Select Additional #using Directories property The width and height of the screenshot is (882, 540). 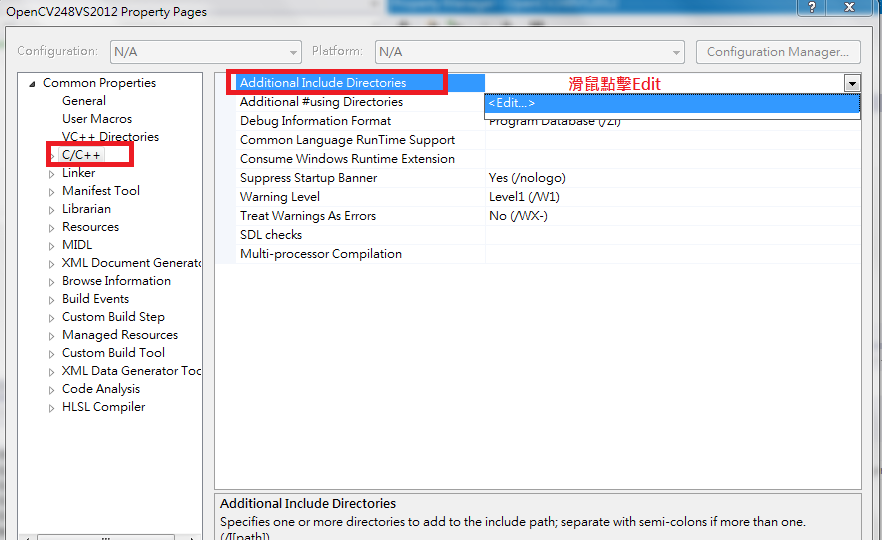click(x=321, y=102)
